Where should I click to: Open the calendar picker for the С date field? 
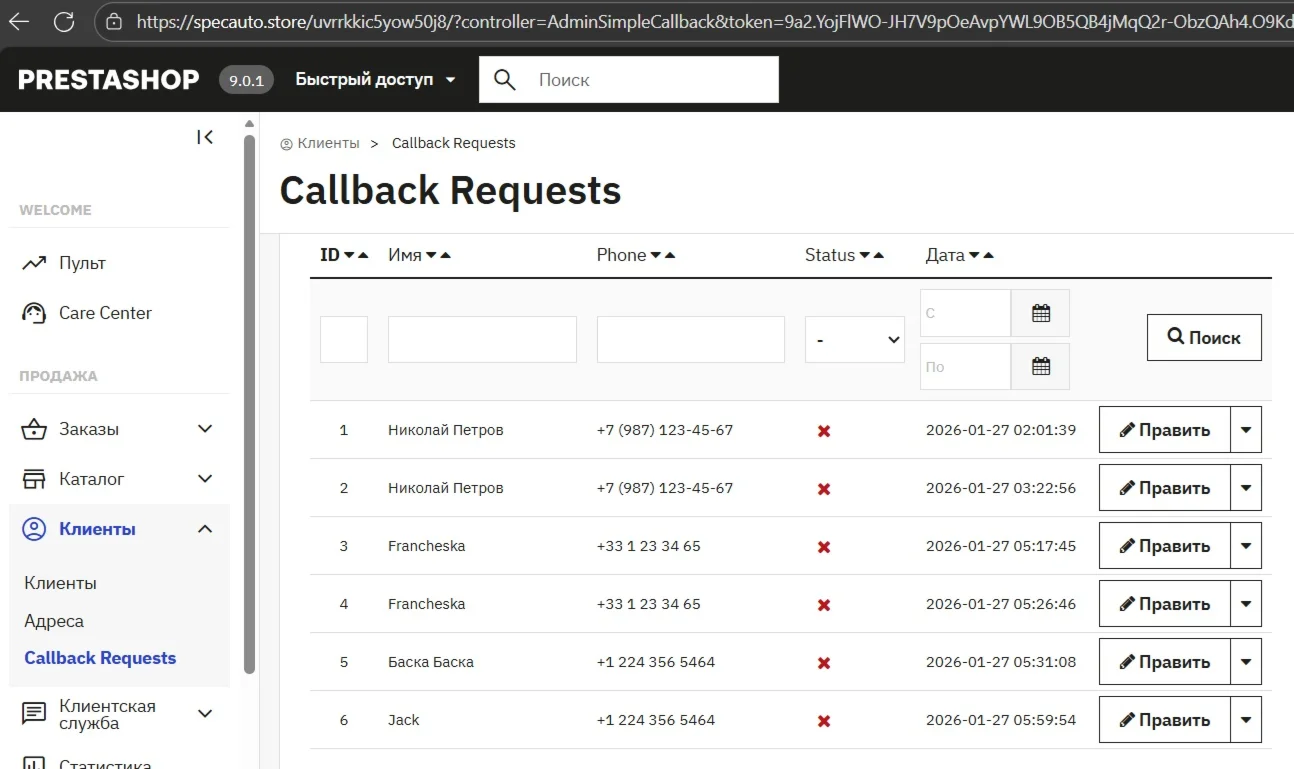pyautogui.click(x=1040, y=312)
